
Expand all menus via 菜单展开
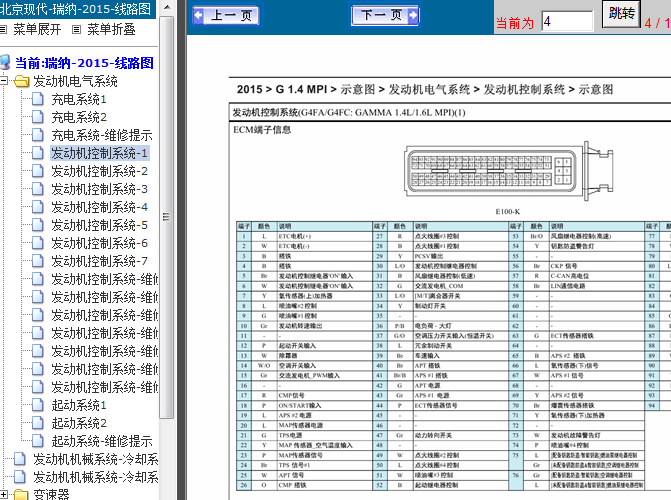(x=37, y=30)
